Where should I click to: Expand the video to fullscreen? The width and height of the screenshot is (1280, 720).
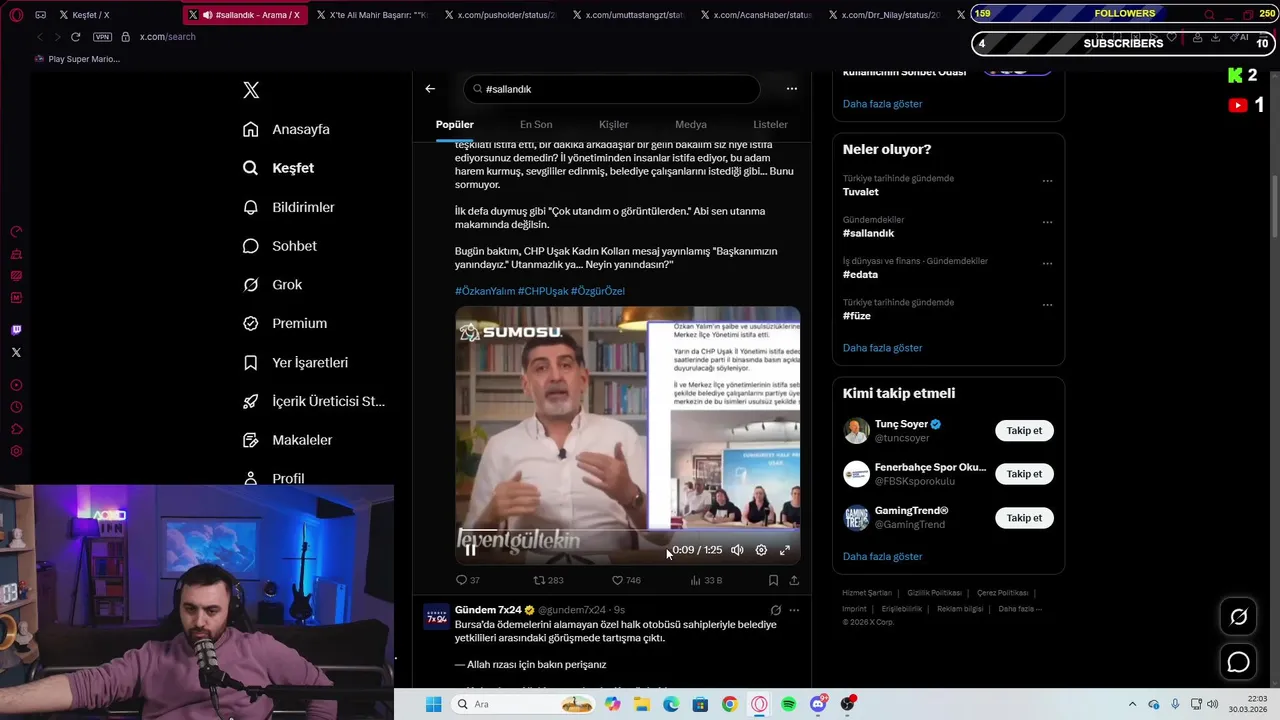(x=785, y=550)
